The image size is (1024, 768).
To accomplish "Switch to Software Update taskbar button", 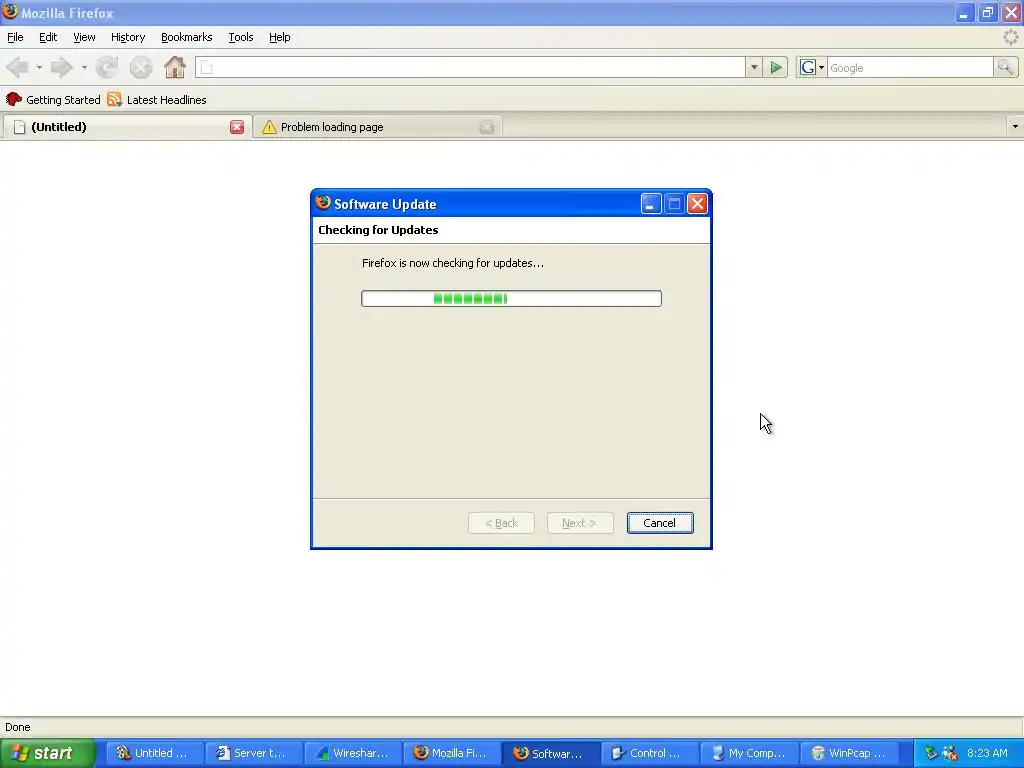I will [551, 753].
